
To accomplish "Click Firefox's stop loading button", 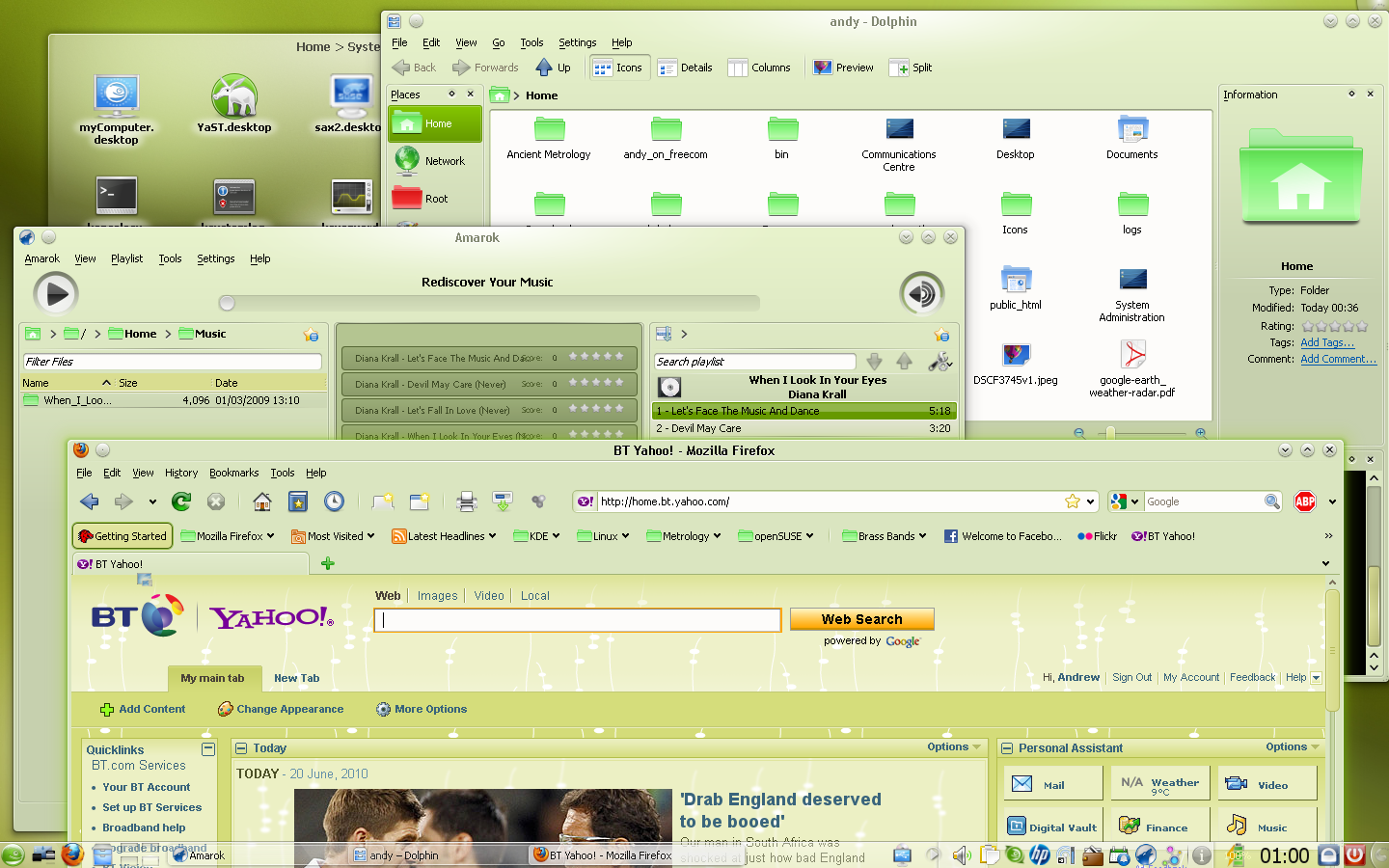I will click(x=216, y=502).
